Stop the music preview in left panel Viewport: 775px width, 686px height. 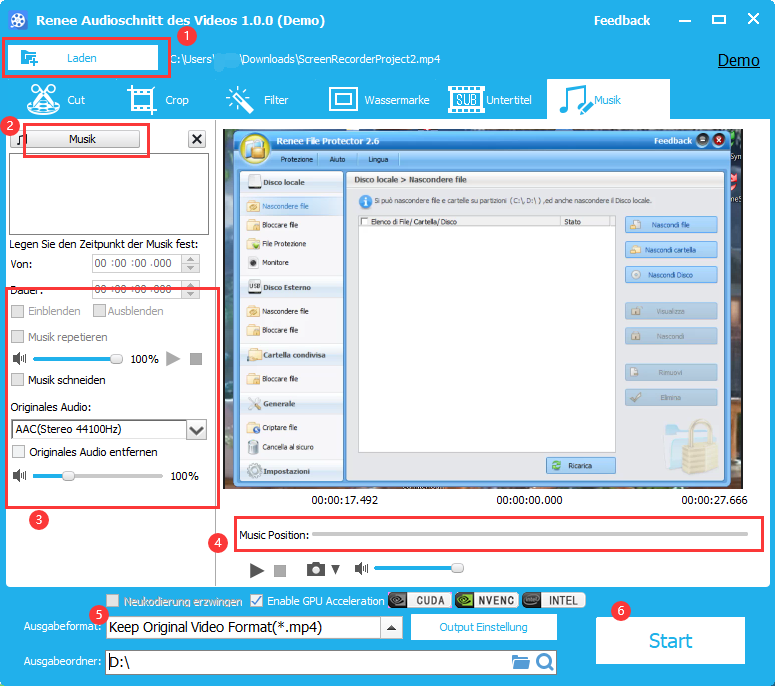pos(196,359)
